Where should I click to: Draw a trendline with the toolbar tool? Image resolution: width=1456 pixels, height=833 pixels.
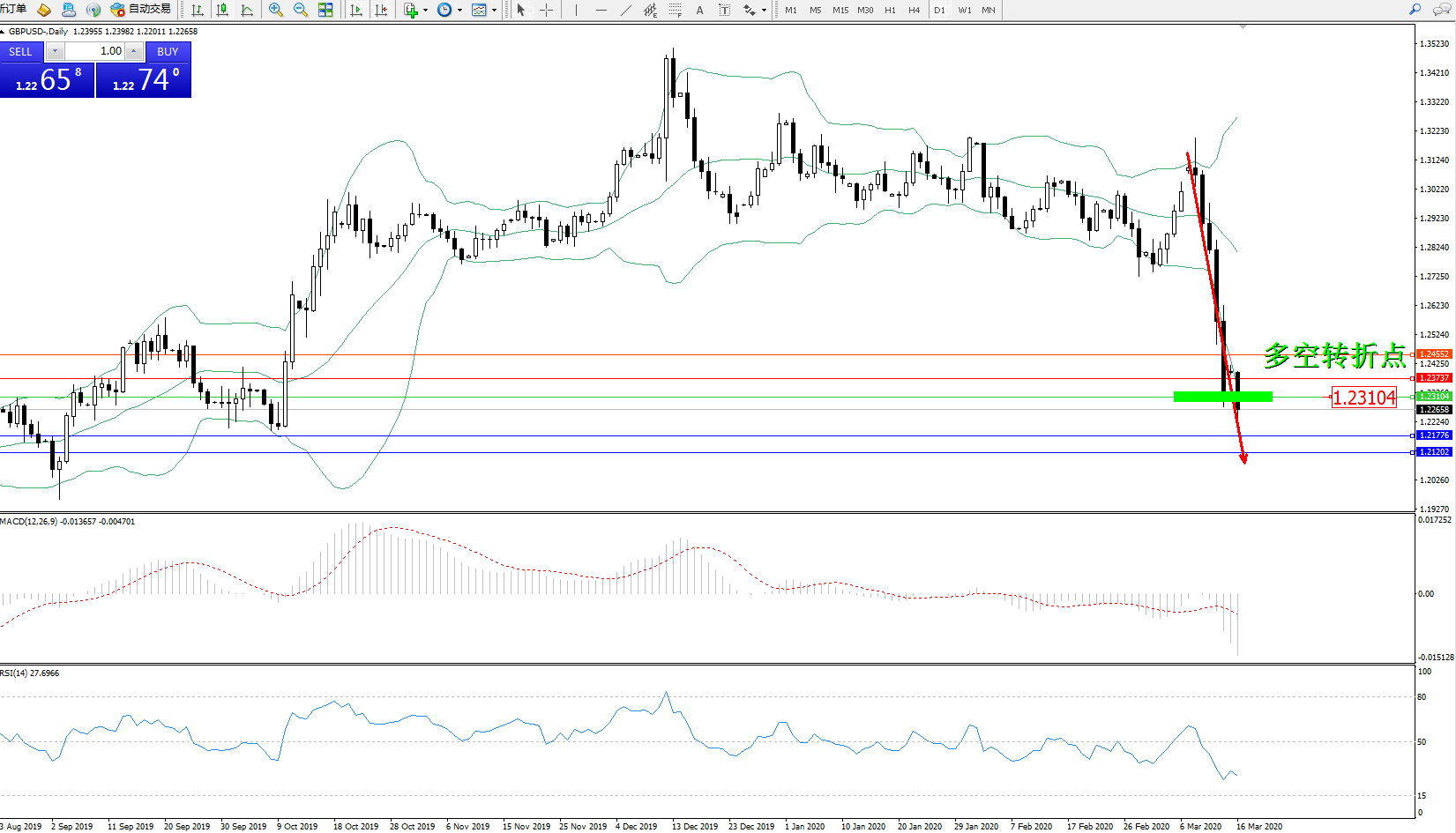click(625, 10)
